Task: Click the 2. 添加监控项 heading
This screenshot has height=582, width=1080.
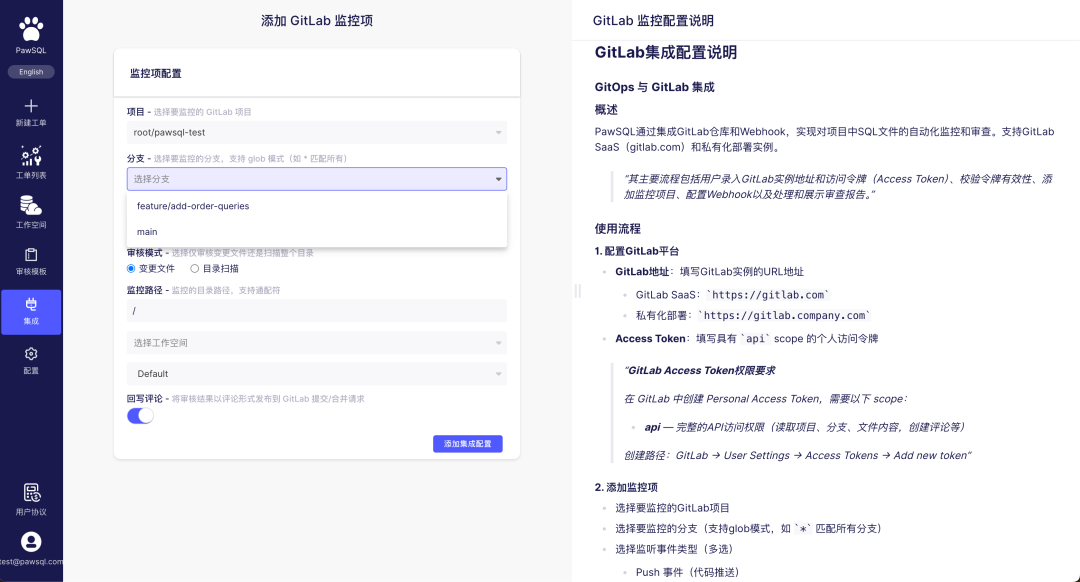Action: click(626, 488)
